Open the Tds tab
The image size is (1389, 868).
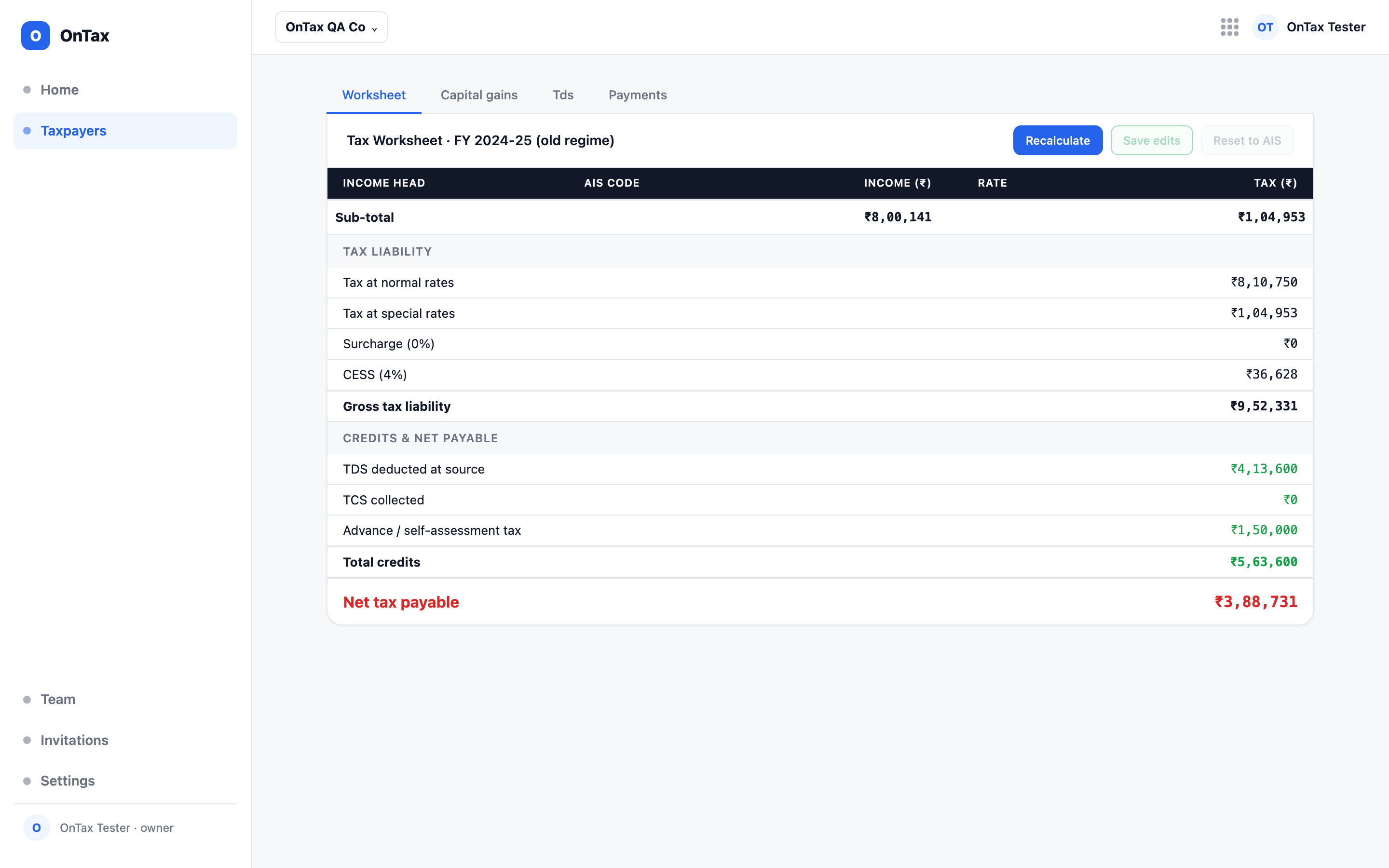563,95
